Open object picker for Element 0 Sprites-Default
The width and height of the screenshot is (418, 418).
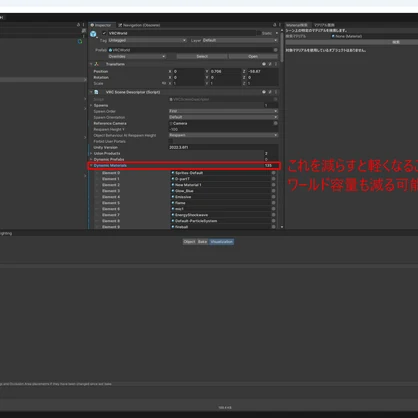click(x=274, y=173)
